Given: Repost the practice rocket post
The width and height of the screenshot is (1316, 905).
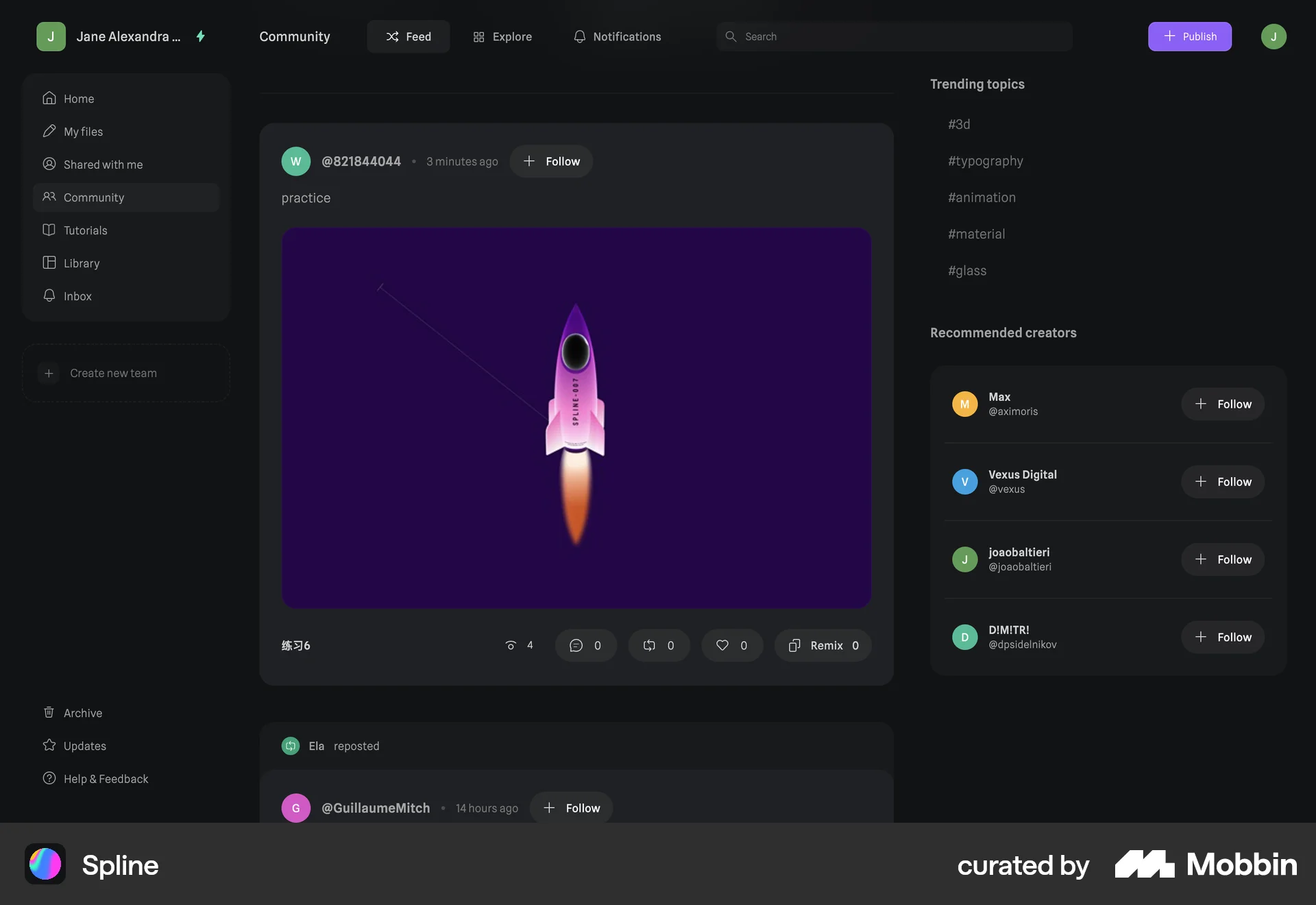Looking at the screenshot, I should point(659,645).
